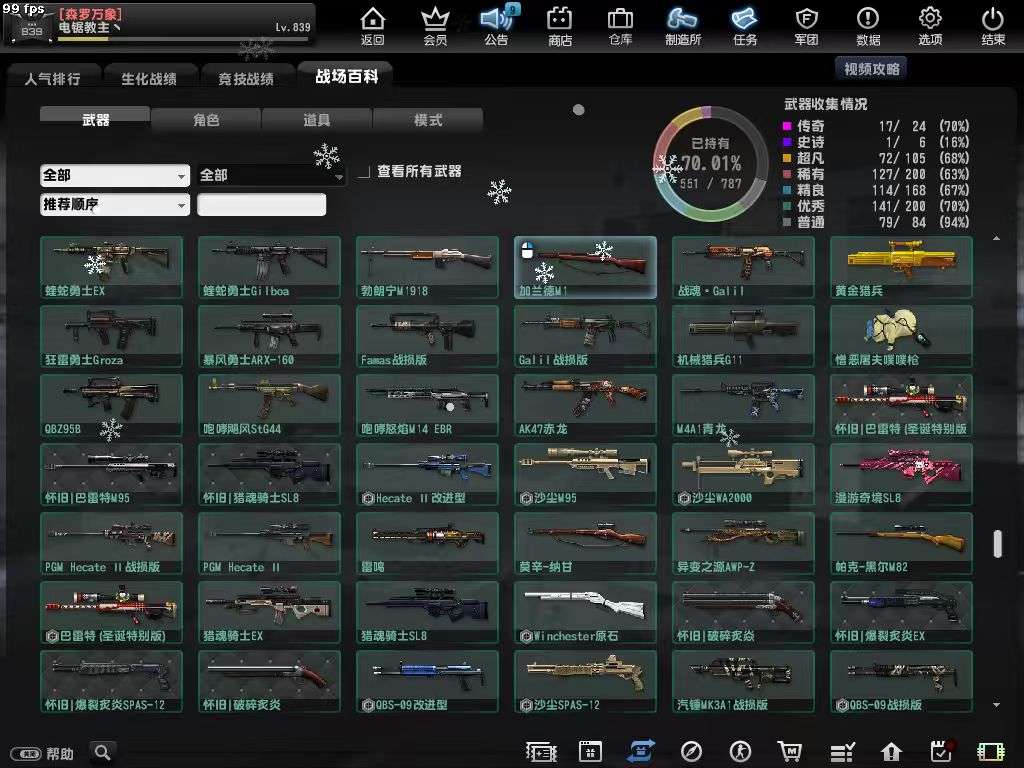Viewport: 1024px width, 768px height.
Task: Open the 任务 tasks icon
Action: [744, 24]
